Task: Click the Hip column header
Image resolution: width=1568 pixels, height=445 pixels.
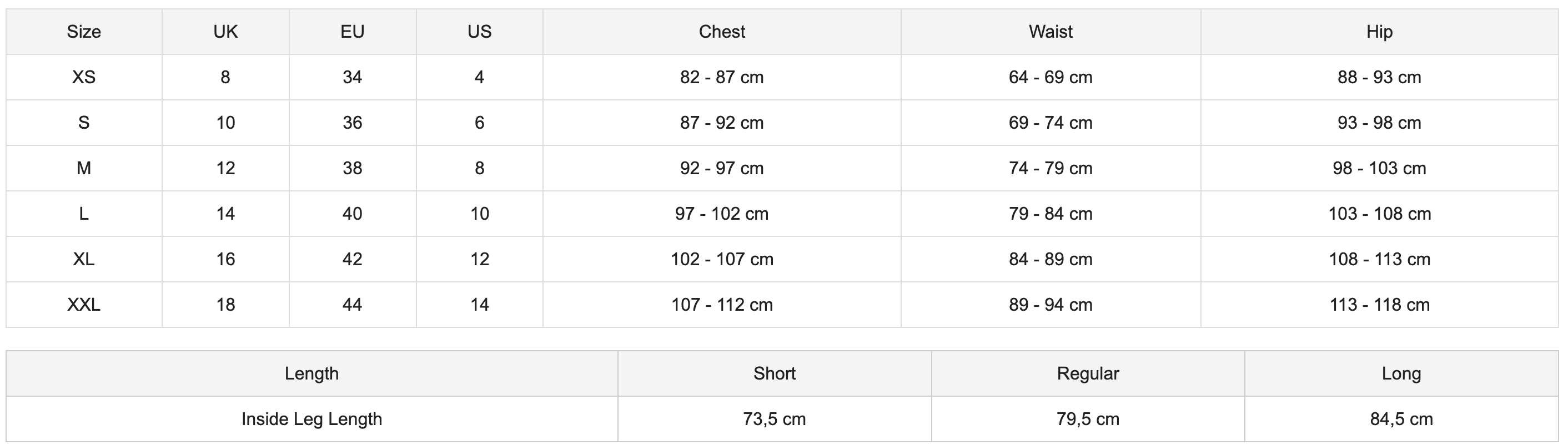Action: 1379,32
